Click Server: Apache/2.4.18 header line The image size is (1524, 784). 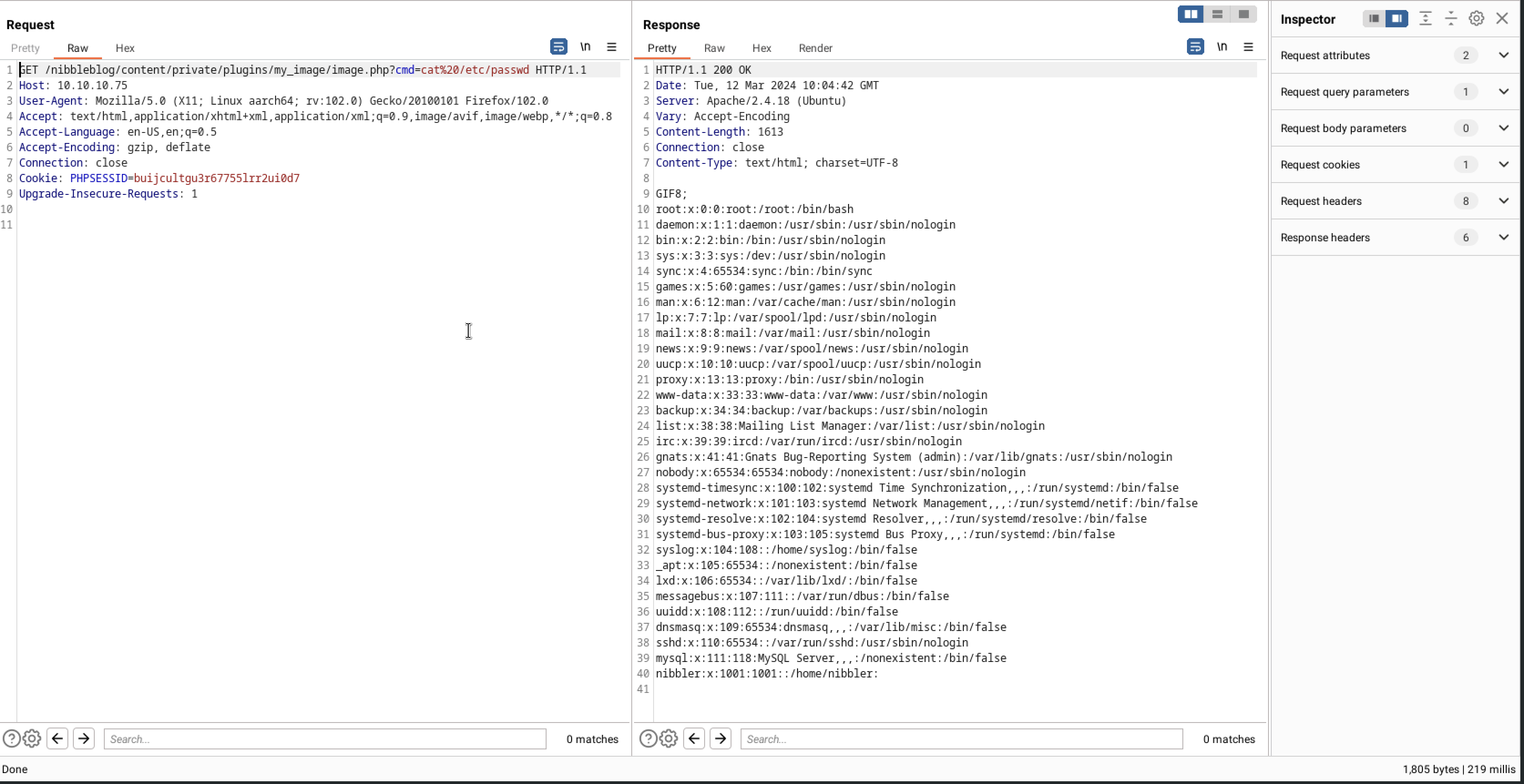pos(751,101)
